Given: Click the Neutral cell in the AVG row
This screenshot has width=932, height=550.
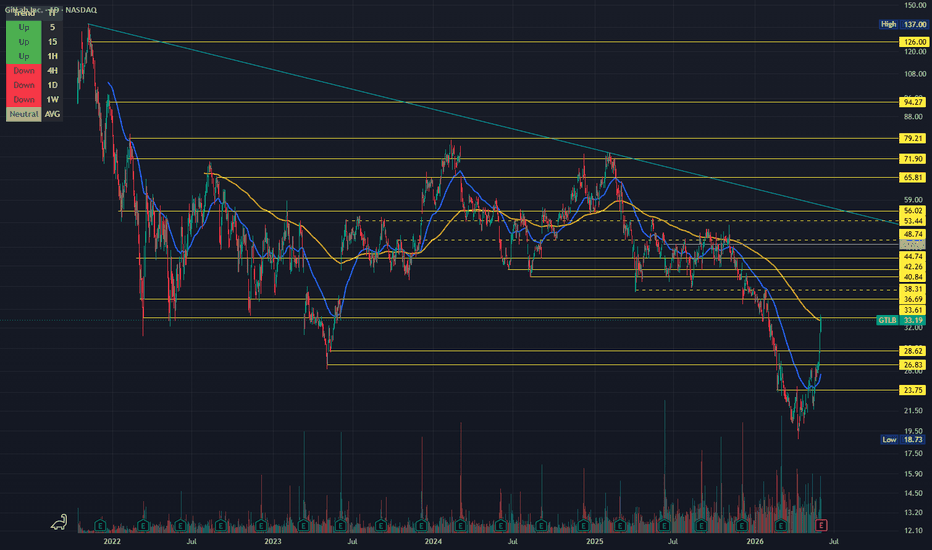Looking at the screenshot, I should (x=24, y=114).
